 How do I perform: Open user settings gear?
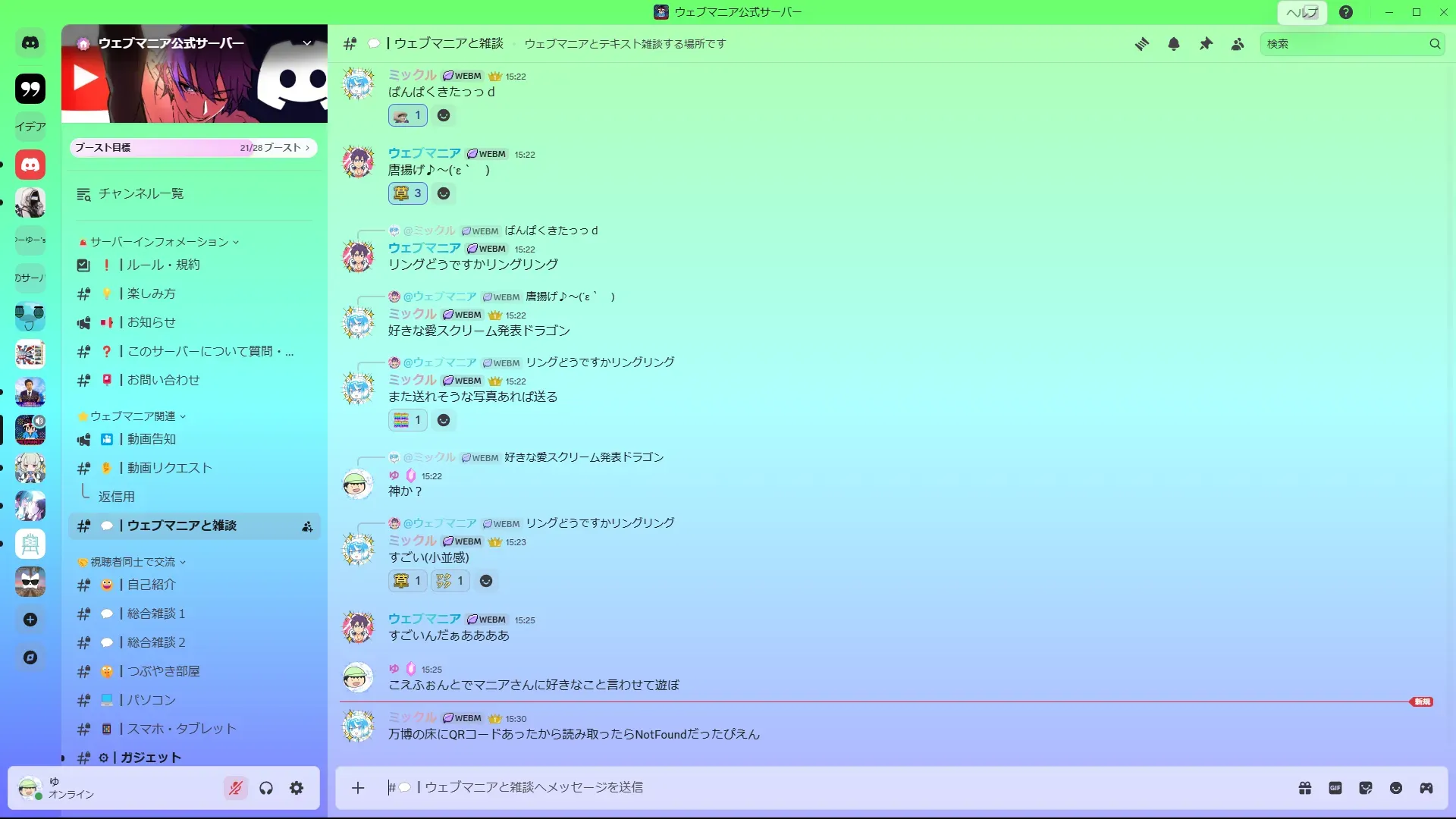point(297,788)
